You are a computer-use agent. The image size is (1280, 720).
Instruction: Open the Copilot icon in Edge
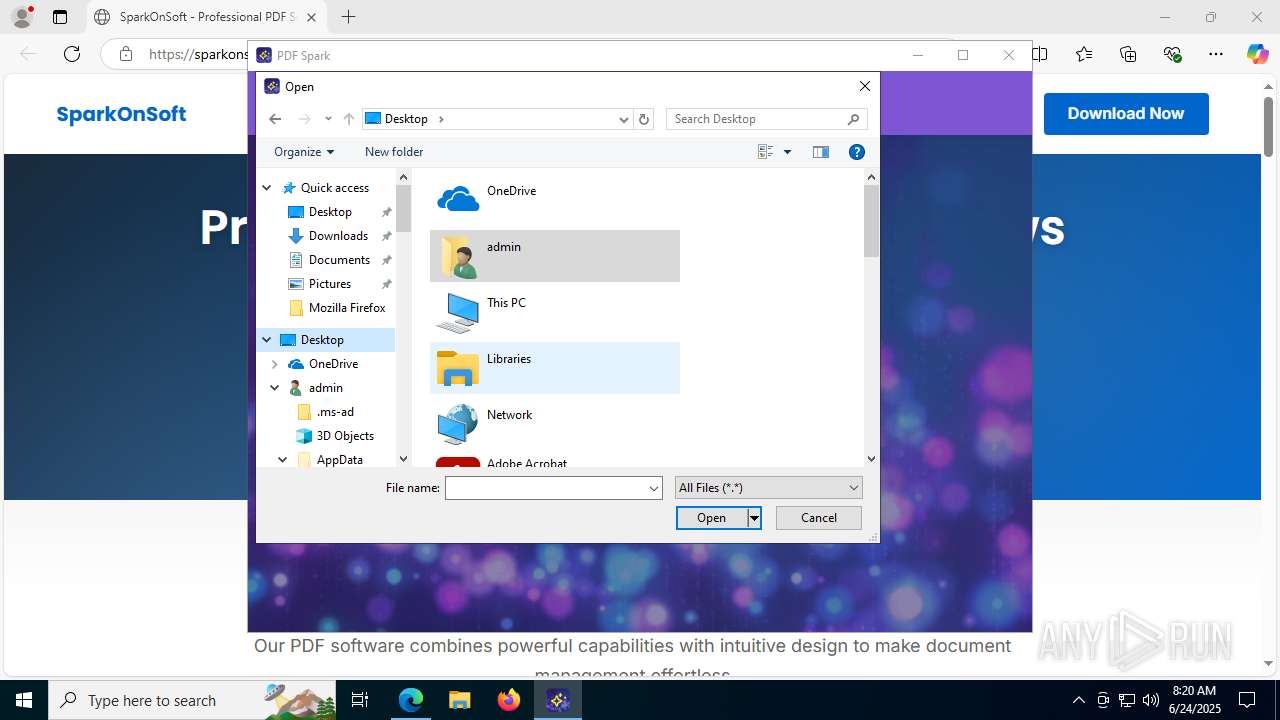click(1257, 54)
